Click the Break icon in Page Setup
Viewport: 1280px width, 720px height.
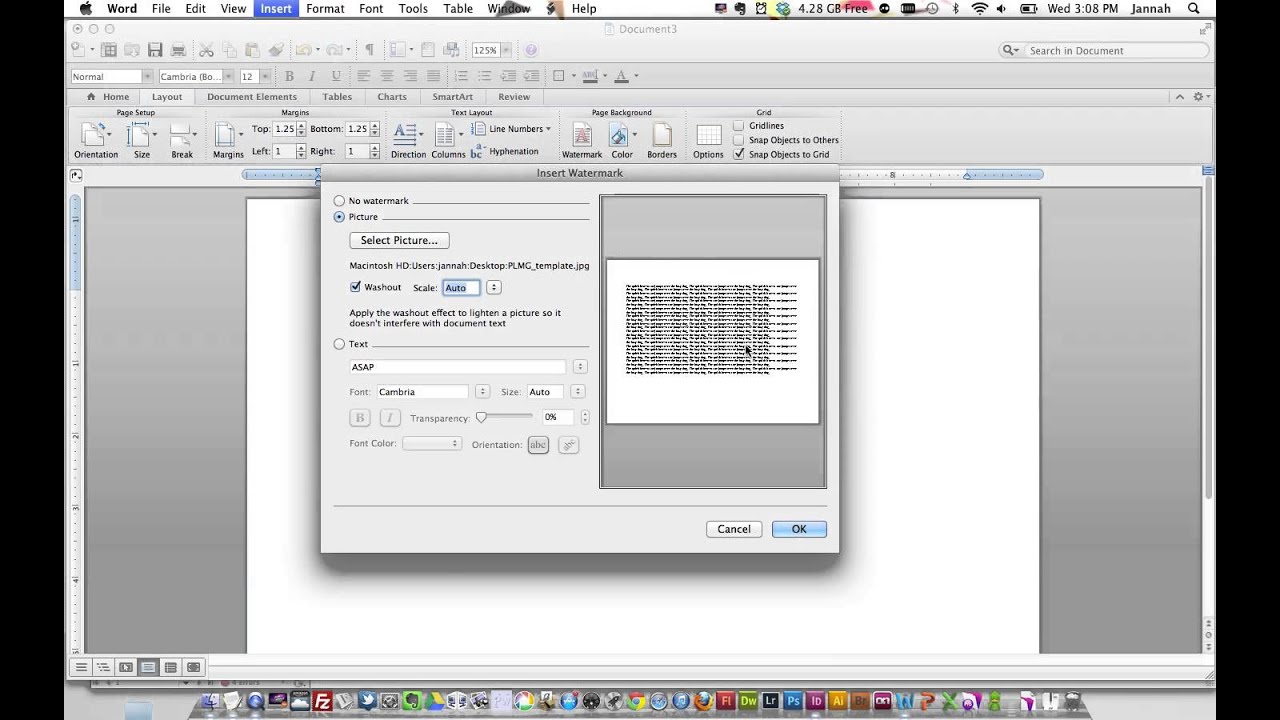pos(181,135)
